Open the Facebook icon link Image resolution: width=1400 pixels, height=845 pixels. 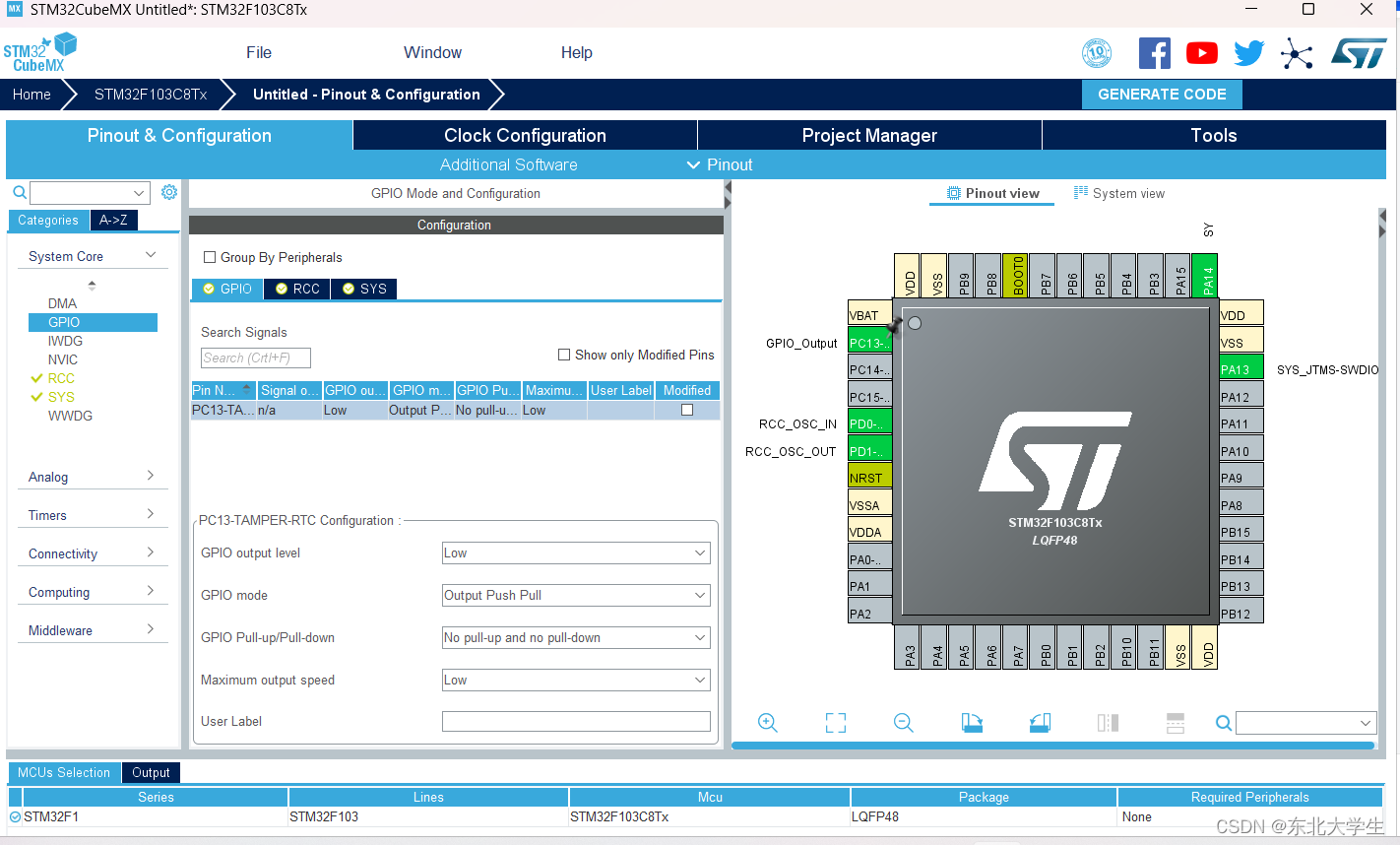pyautogui.click(x=1154, y=53)
